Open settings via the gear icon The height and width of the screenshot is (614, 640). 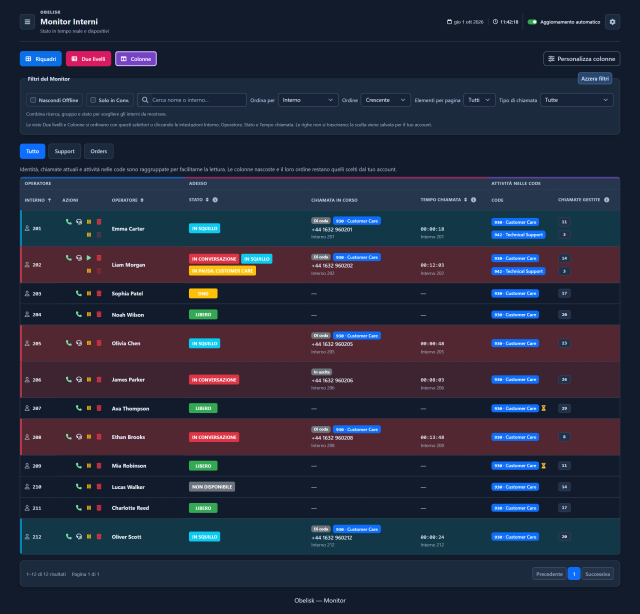(612, 22)
